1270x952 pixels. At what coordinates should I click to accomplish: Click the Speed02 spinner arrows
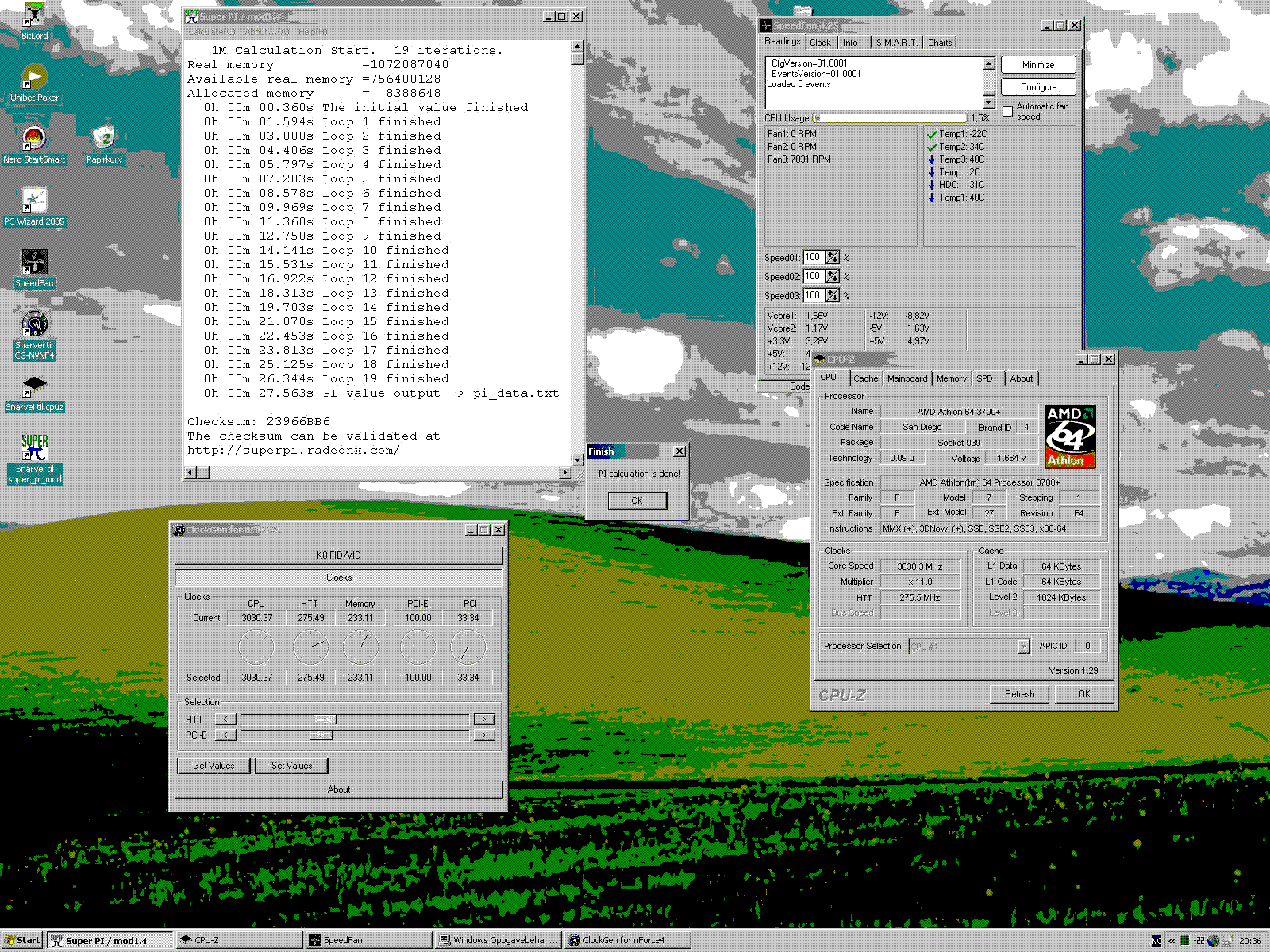tap(832, 277)
